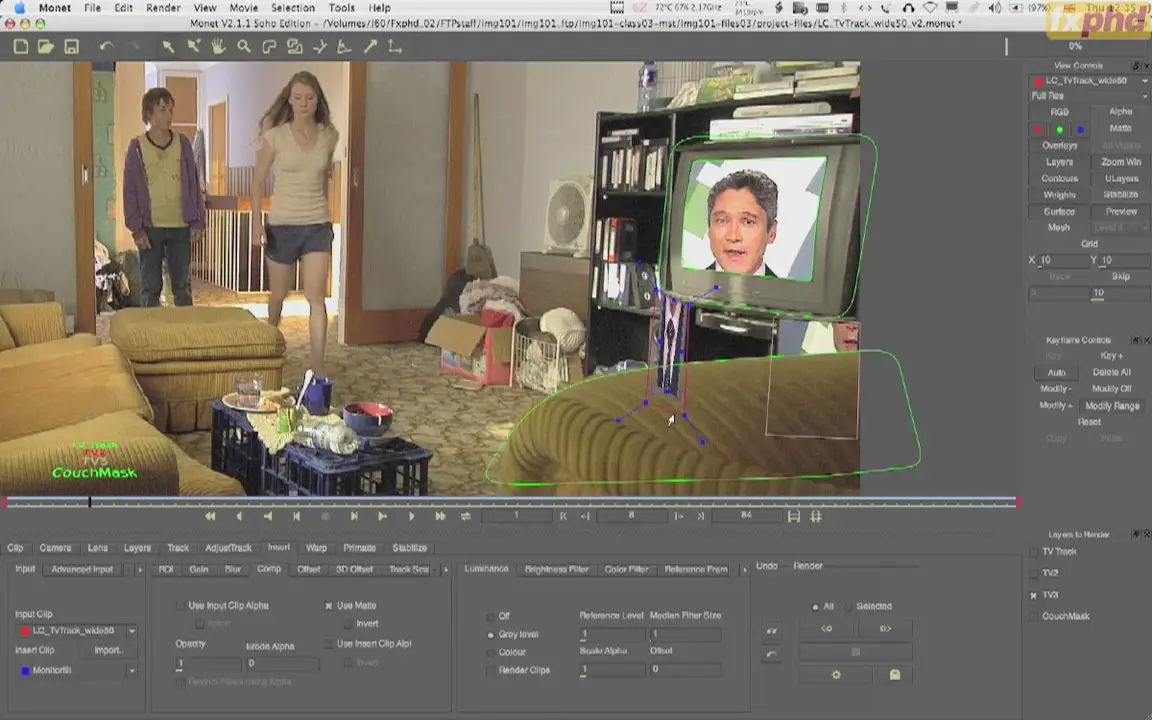Viewport: 1152px width, 720px height.
Task: Enable the Render Clips checkbox
Action: click(x=490, y=670)
